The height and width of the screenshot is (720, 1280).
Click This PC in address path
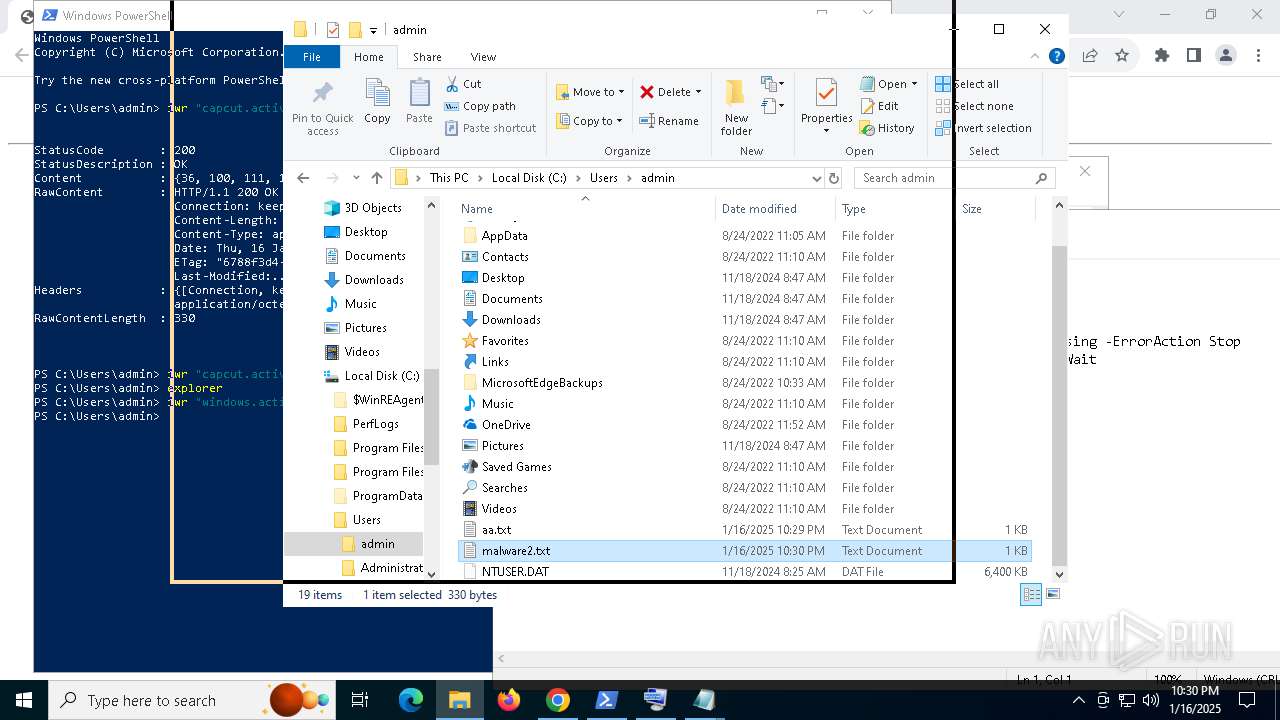tap(448, 178)
